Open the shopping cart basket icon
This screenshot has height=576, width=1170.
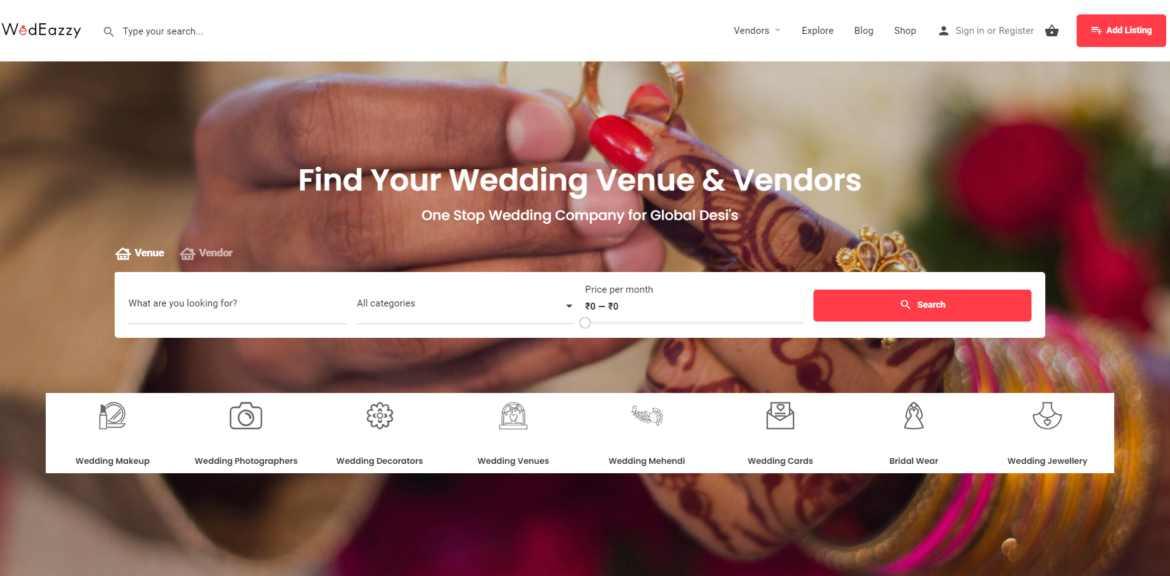[1051, 31]
